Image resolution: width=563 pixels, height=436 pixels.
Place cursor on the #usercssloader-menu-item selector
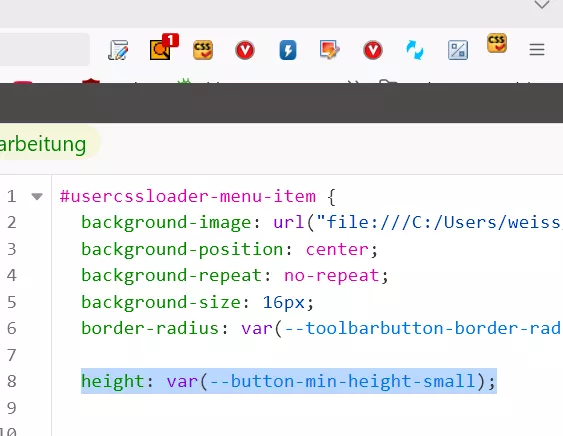[188, 196]
